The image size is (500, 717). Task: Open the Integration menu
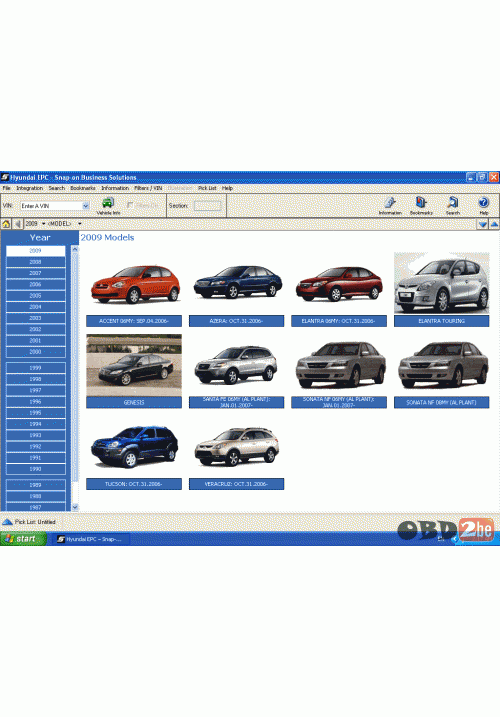[x=29, y=188]
